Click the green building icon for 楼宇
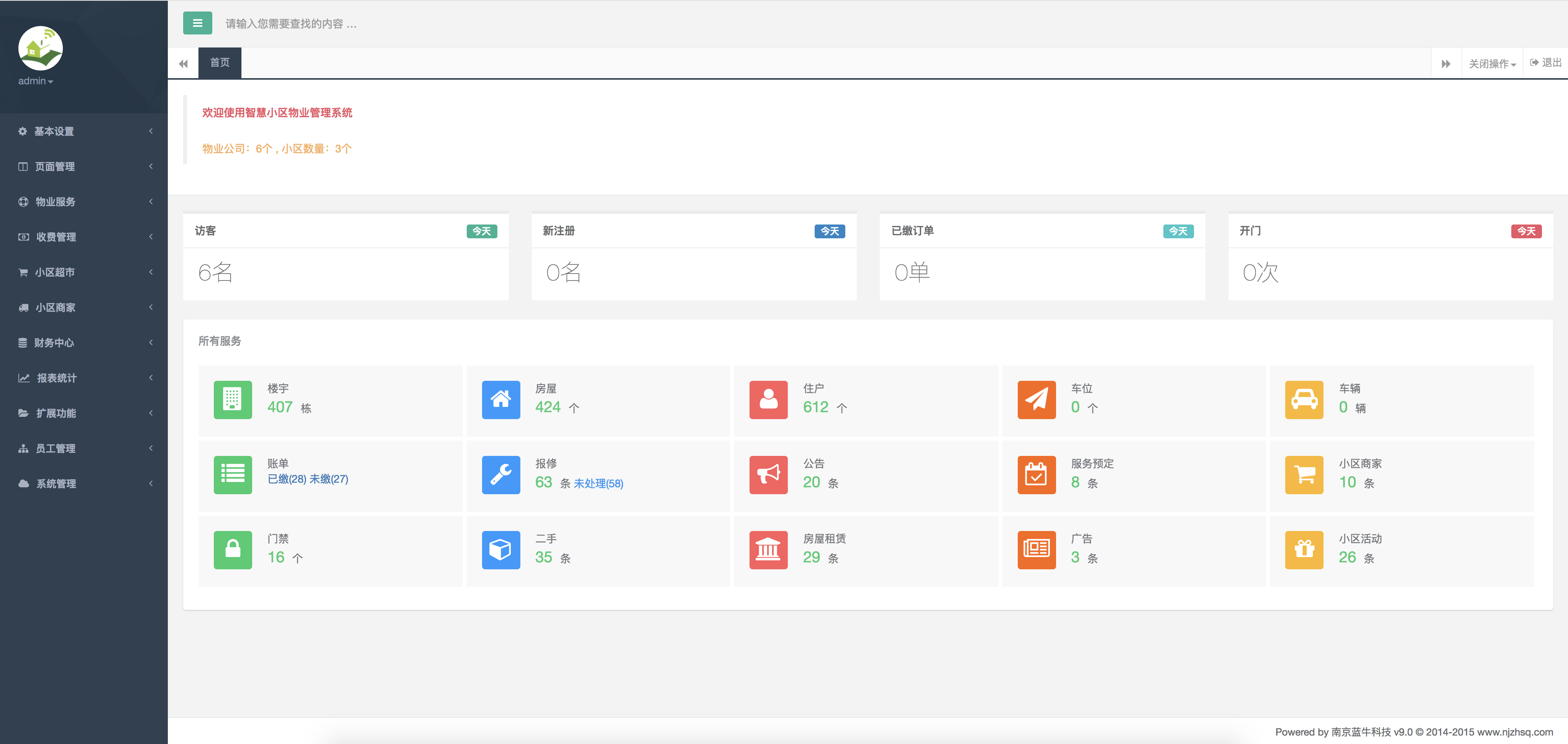1568x744 pixels. [233, 400]
